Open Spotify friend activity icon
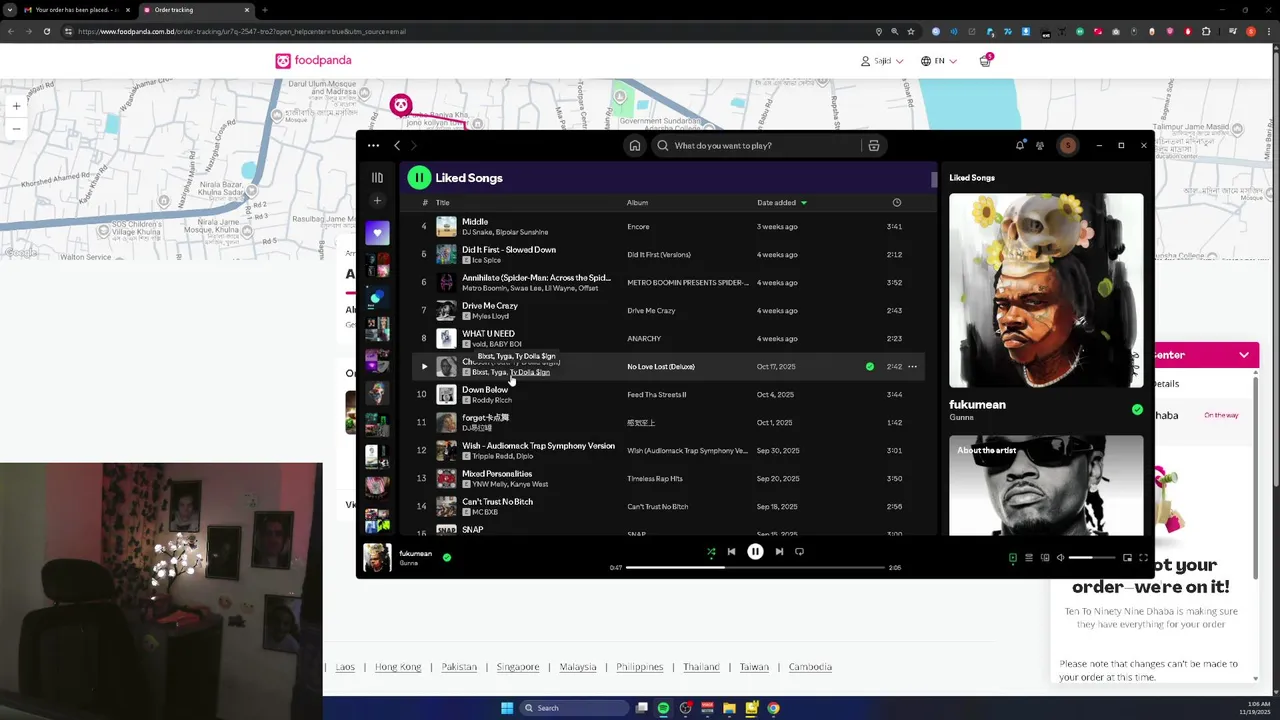1280x720 pixels. click(1040, 146)
